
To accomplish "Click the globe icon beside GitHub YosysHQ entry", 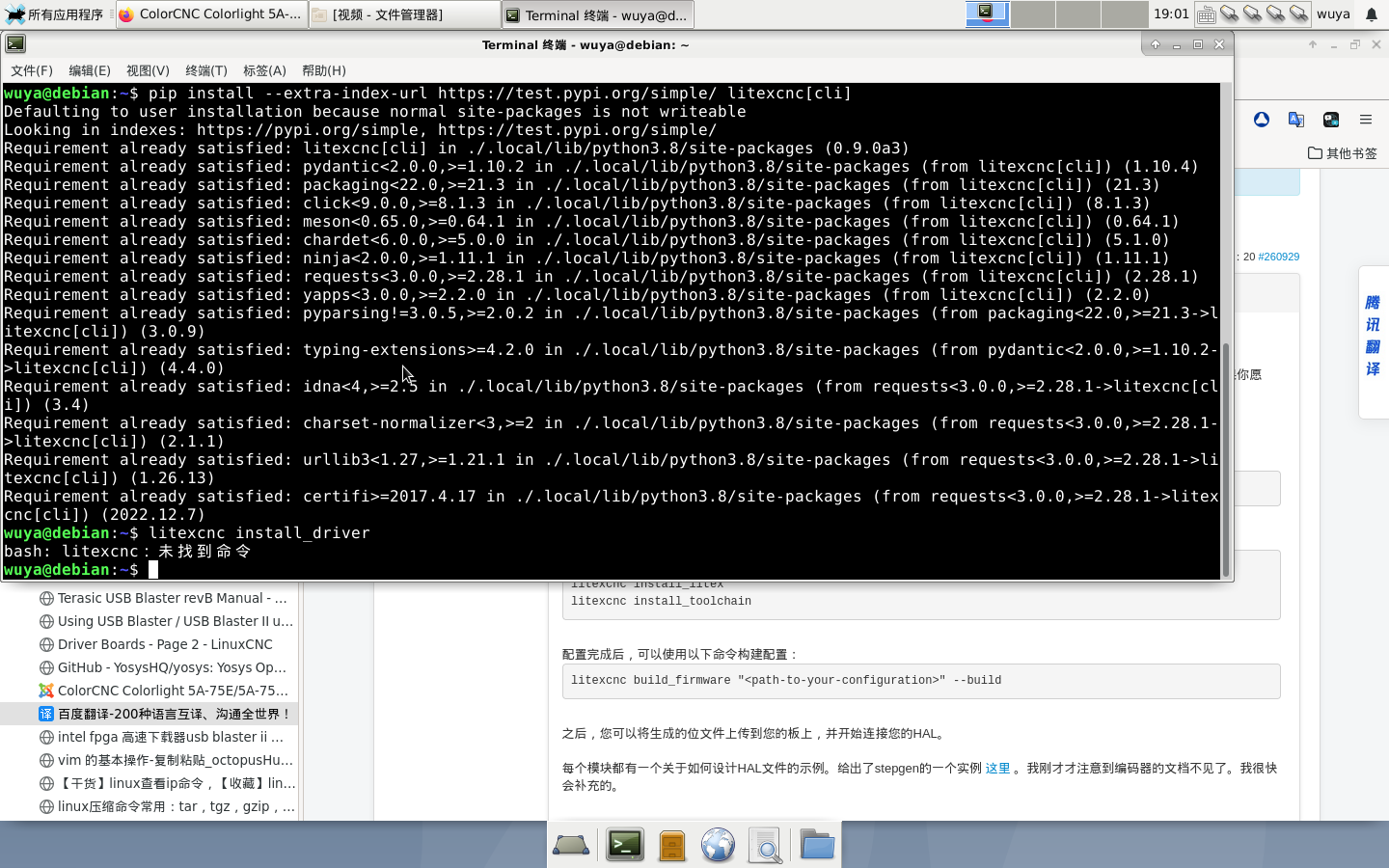I will [x=45, y=667].
